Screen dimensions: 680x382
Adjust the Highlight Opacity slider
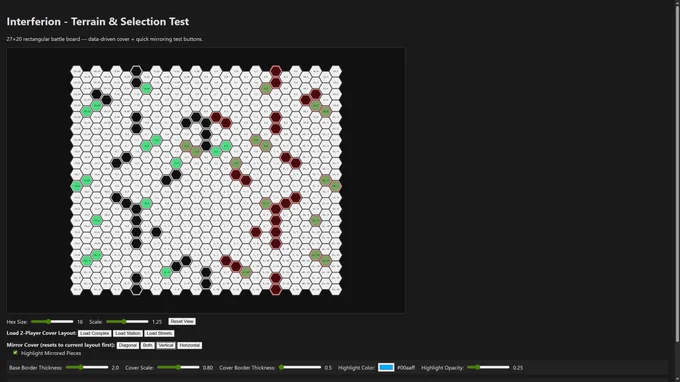click(488, 367)
